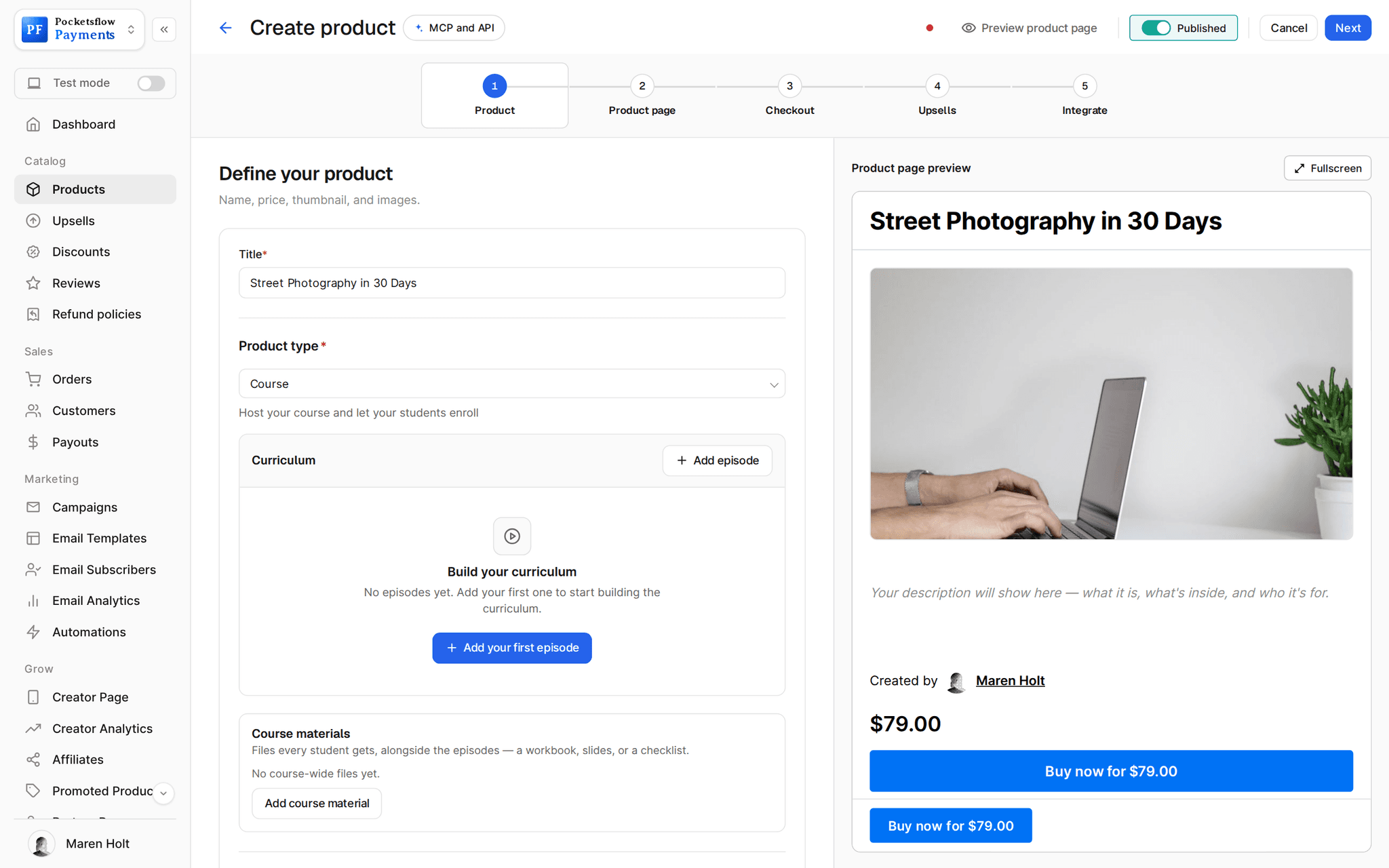The width and height of the screenshot is (1389, 868).
Task: Go to step 5 Integrate
Action: (x=1084, y=96)
